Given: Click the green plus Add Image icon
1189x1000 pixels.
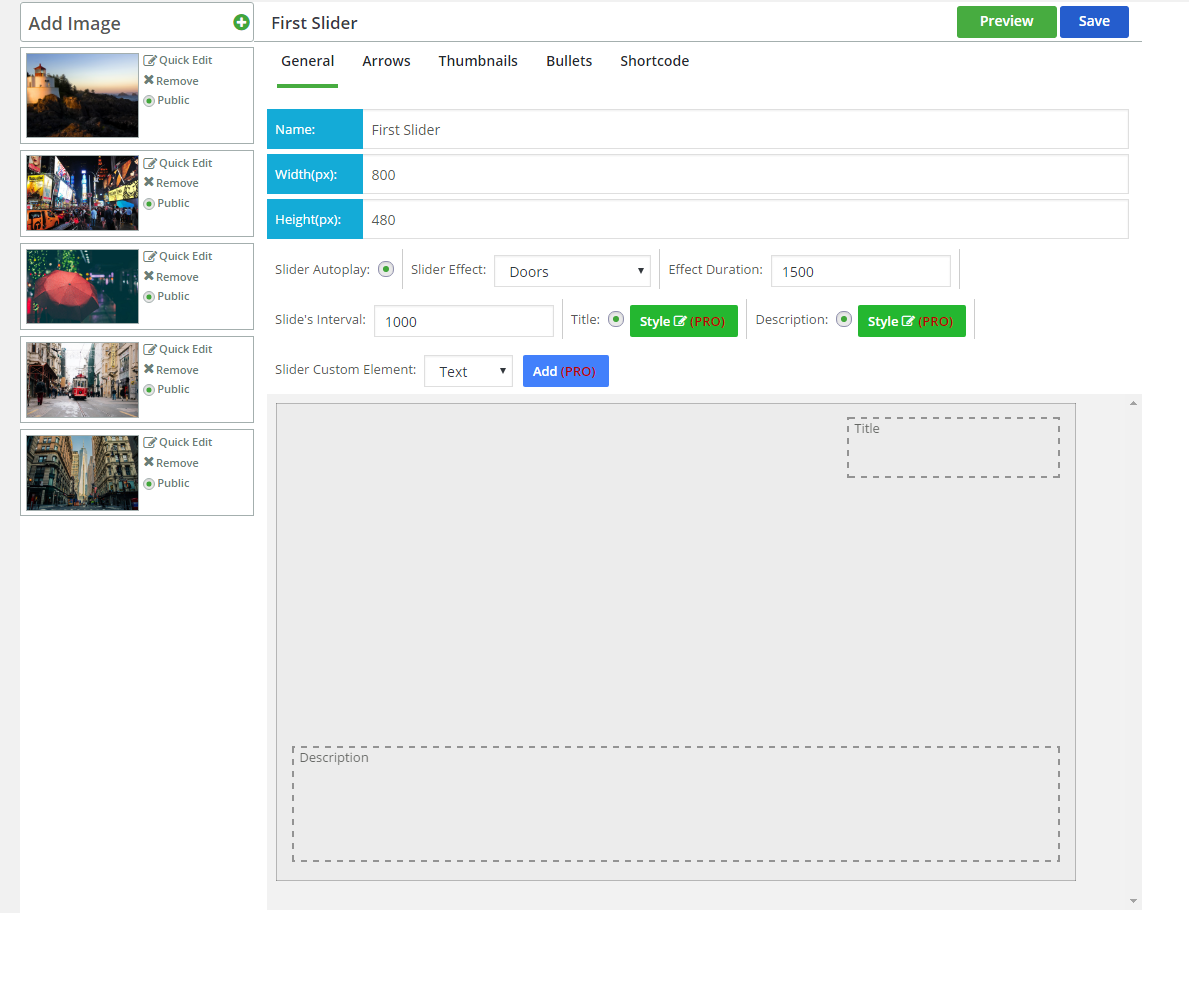Looking at the screenshot, I should pyautogui.click(x=241, y=23).
